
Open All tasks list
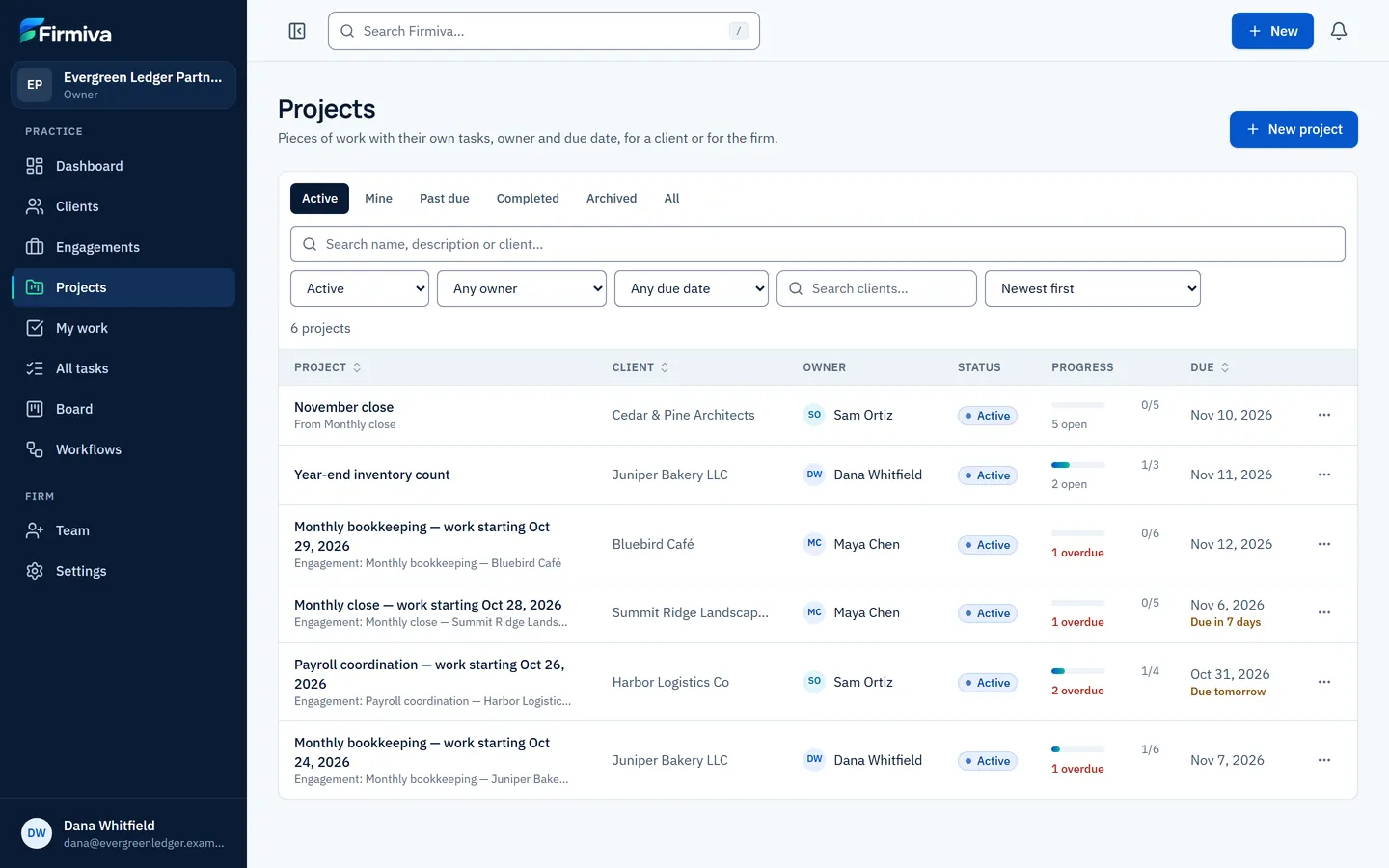coord(123,368)
